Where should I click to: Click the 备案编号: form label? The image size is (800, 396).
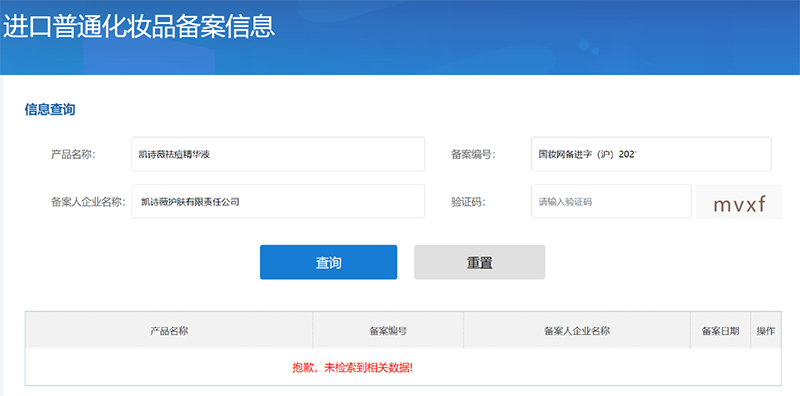click(473, 154)
